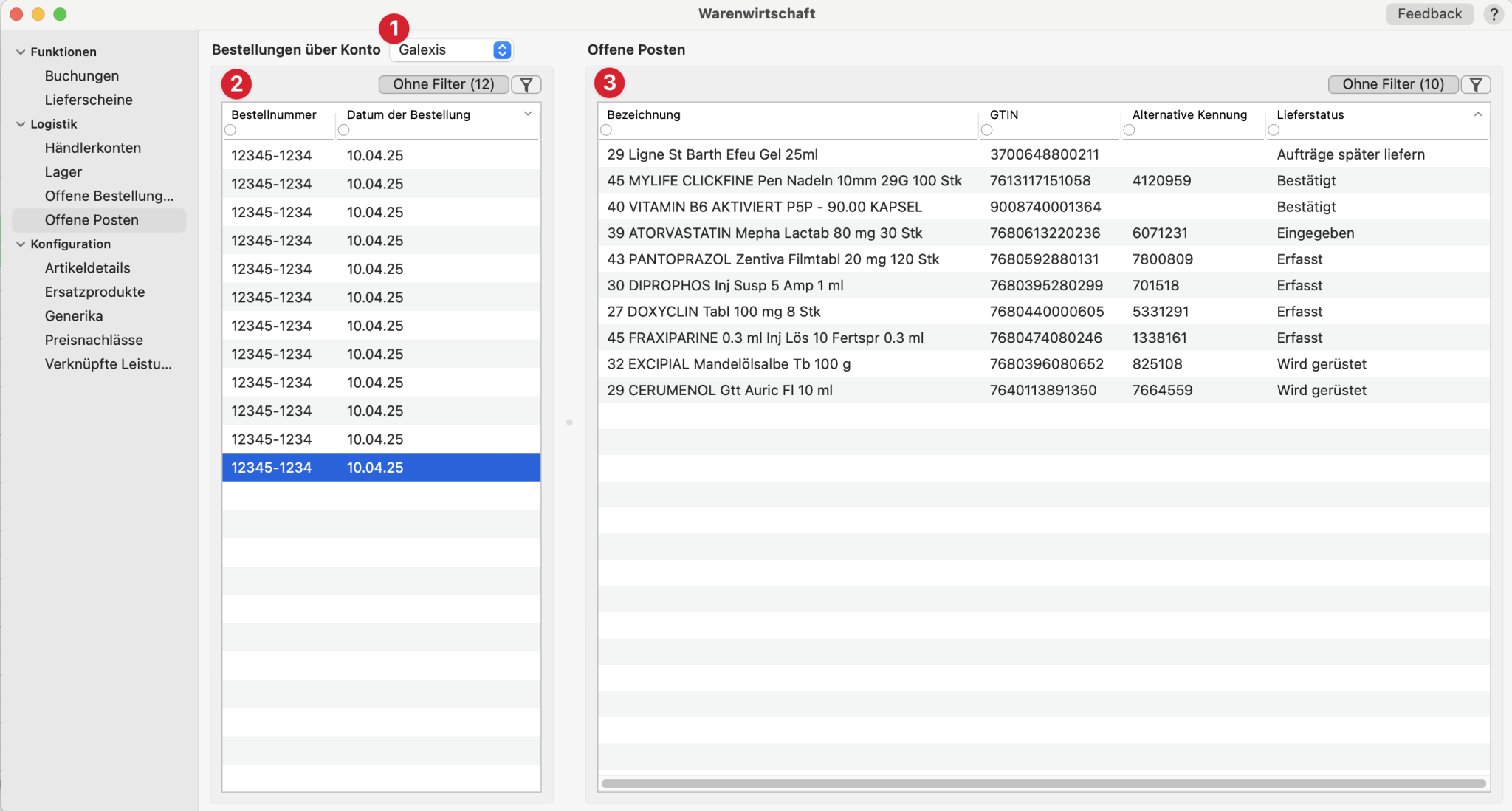
Task: Toggle sort arrow on Datum der Bestellung column
Action: [528, 114]
